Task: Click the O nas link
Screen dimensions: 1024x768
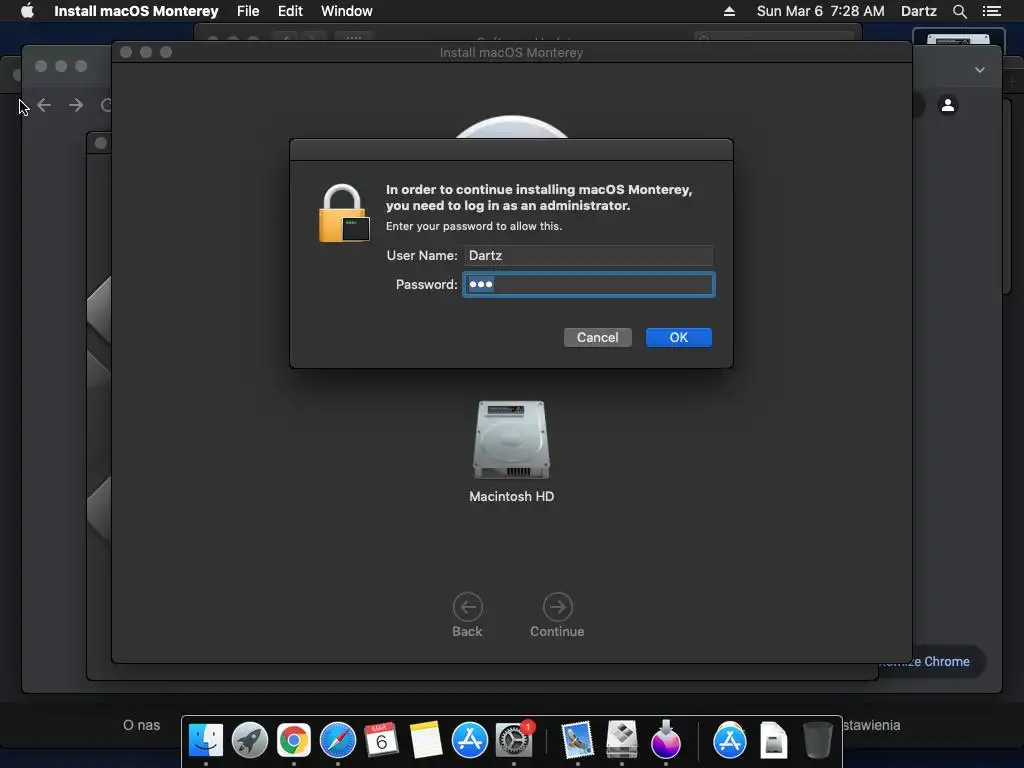Action: point(141,725)
